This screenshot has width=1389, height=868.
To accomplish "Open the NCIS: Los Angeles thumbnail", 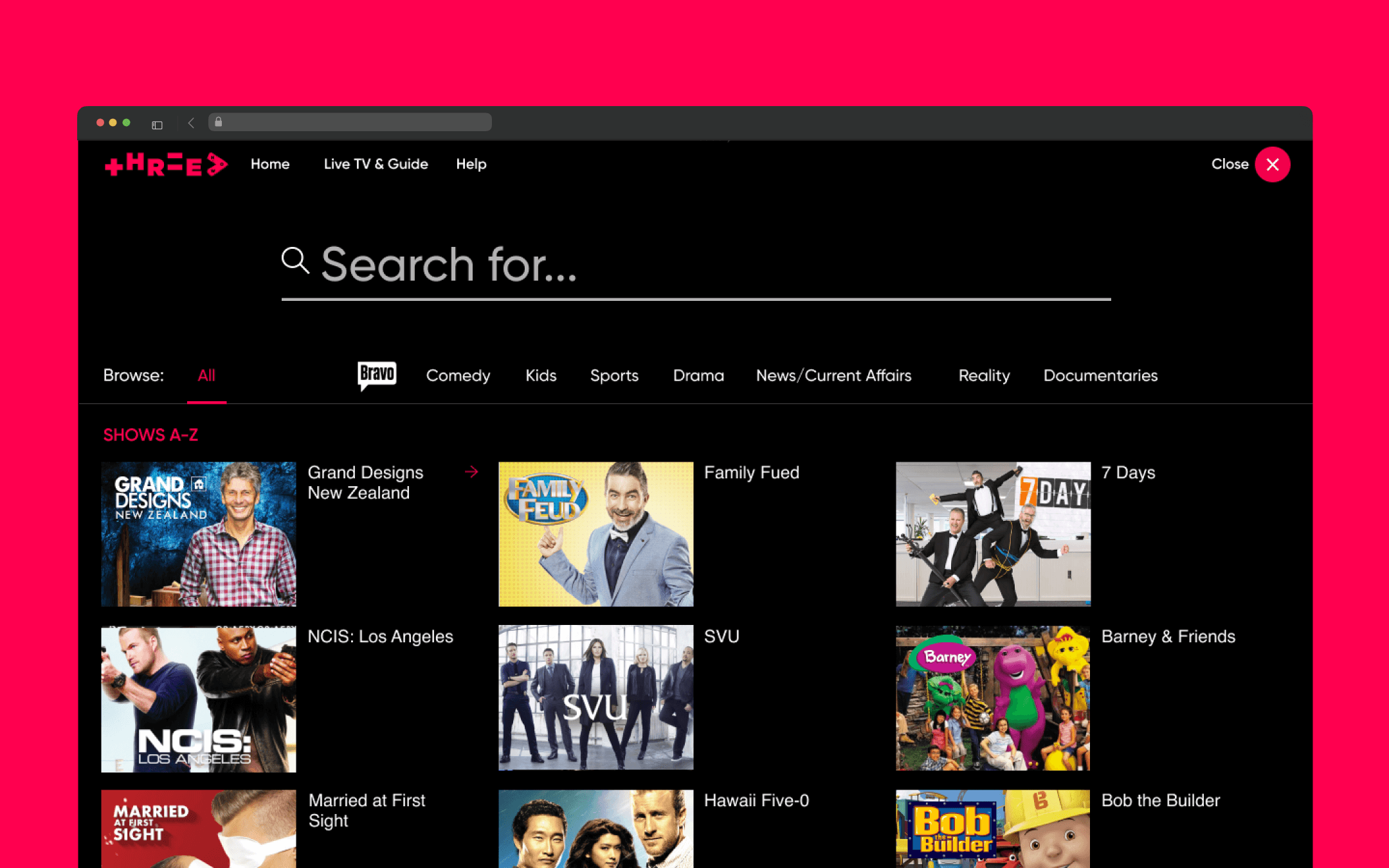I will [199, 698].
